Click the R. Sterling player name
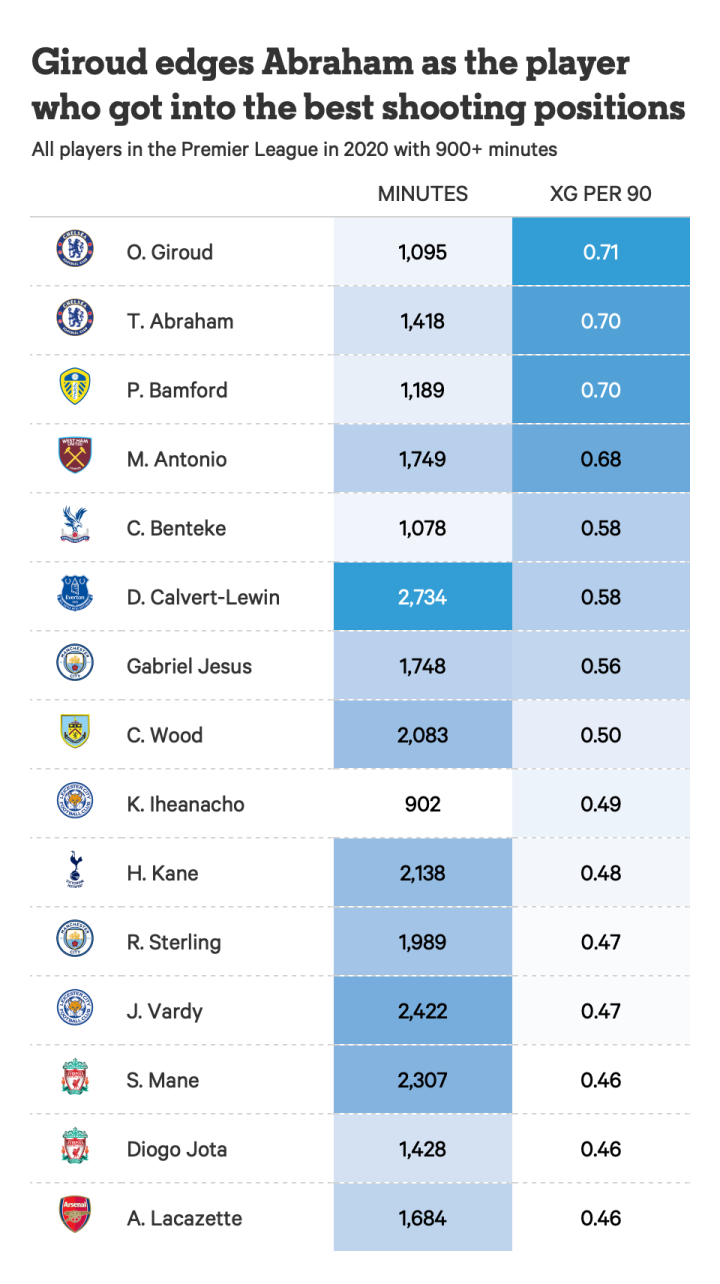This screenshot has width=720, height=1284. pyautogui.click(x=174, y=942)
